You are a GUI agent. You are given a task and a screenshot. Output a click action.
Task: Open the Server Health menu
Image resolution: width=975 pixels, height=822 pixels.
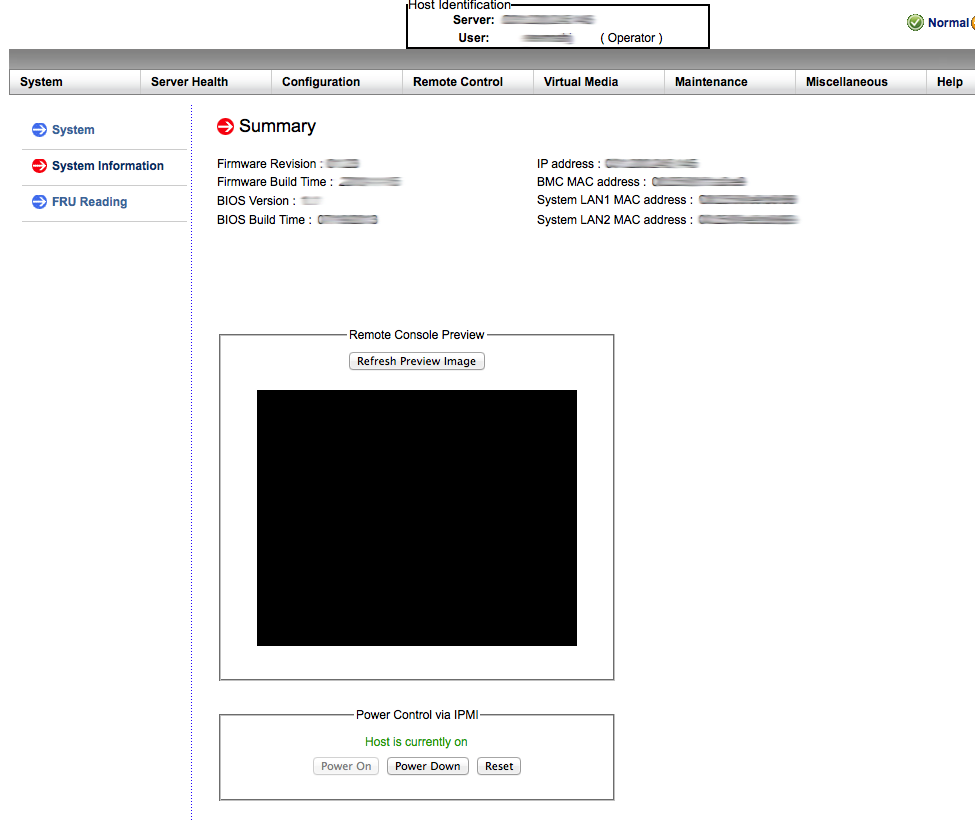[189, 82]
